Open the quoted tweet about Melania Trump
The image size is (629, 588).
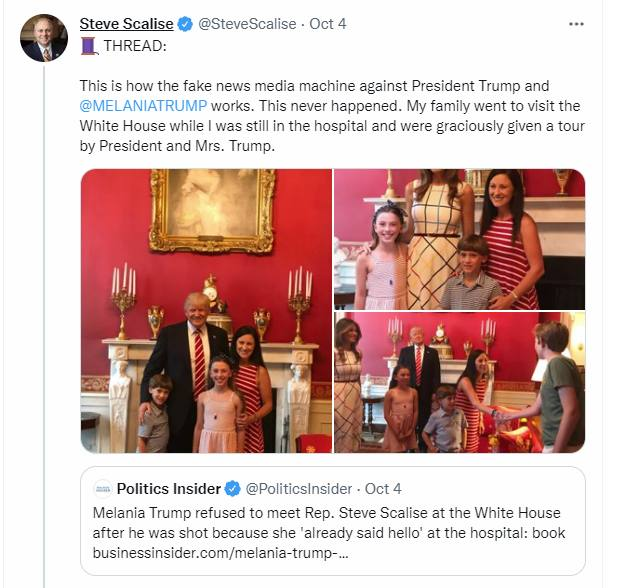click(330, 530)
